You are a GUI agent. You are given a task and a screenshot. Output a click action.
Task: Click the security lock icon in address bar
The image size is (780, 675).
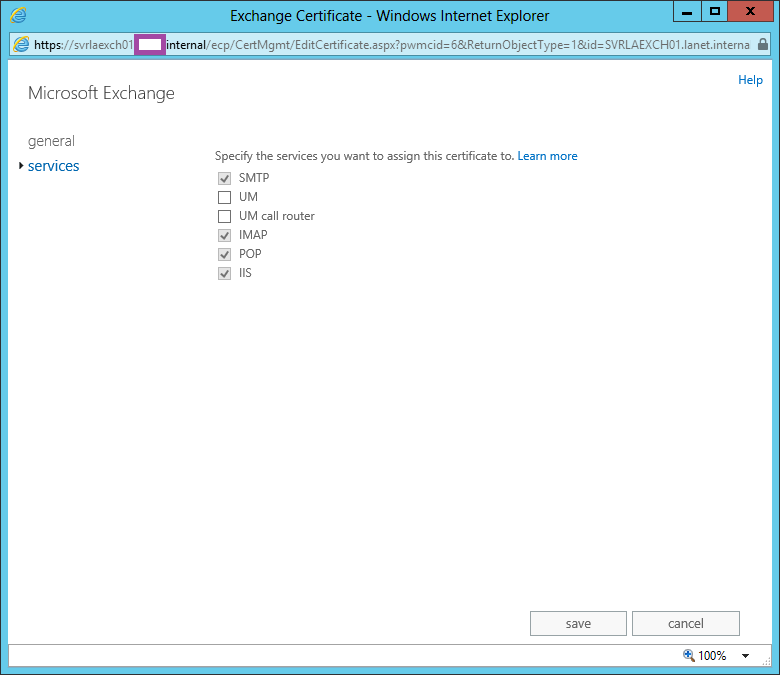tap(763, 44)
